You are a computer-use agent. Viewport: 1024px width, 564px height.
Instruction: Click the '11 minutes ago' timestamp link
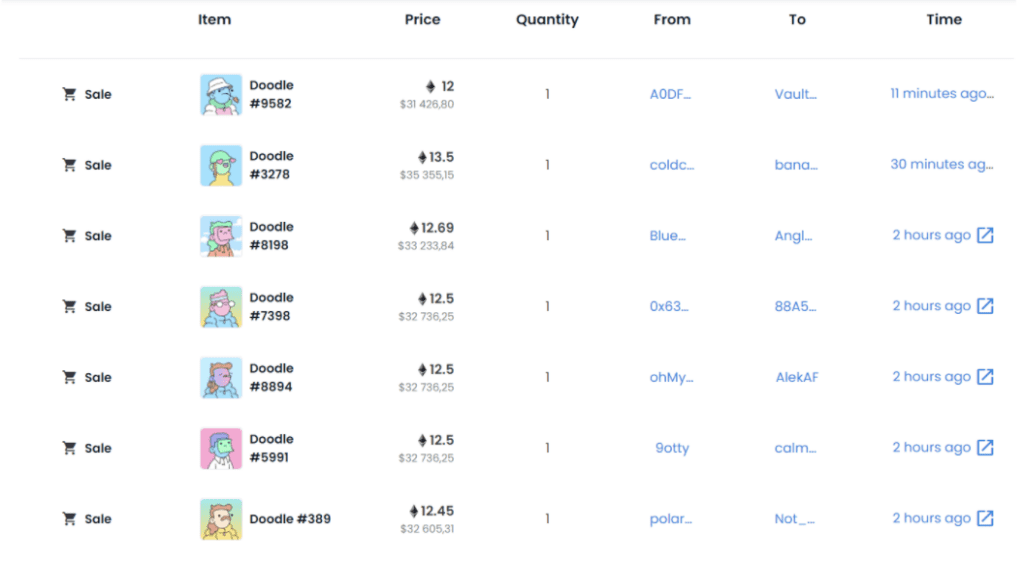(942, 94)
